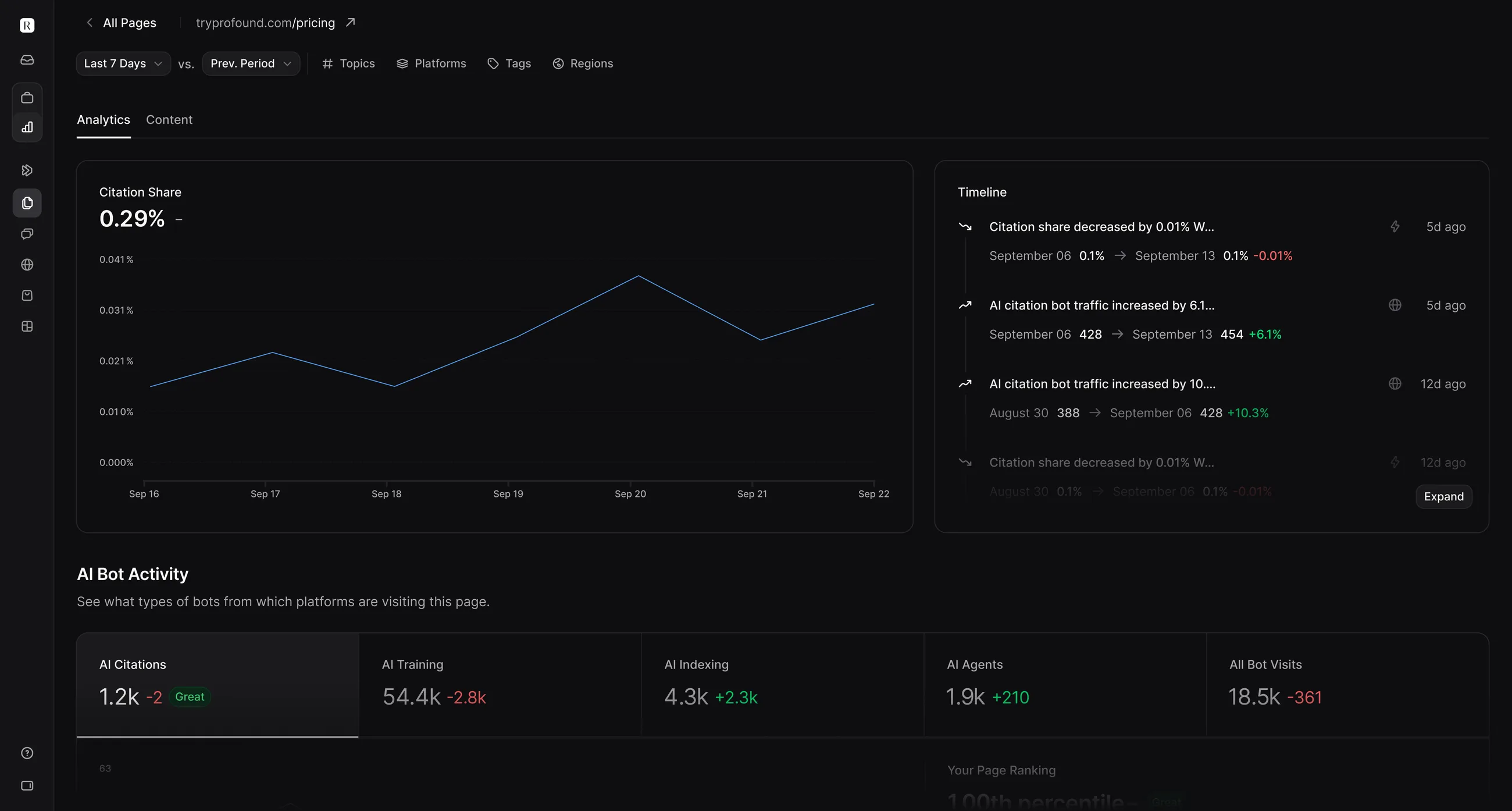Switch to the Analytics tab

tap(104, 120)
